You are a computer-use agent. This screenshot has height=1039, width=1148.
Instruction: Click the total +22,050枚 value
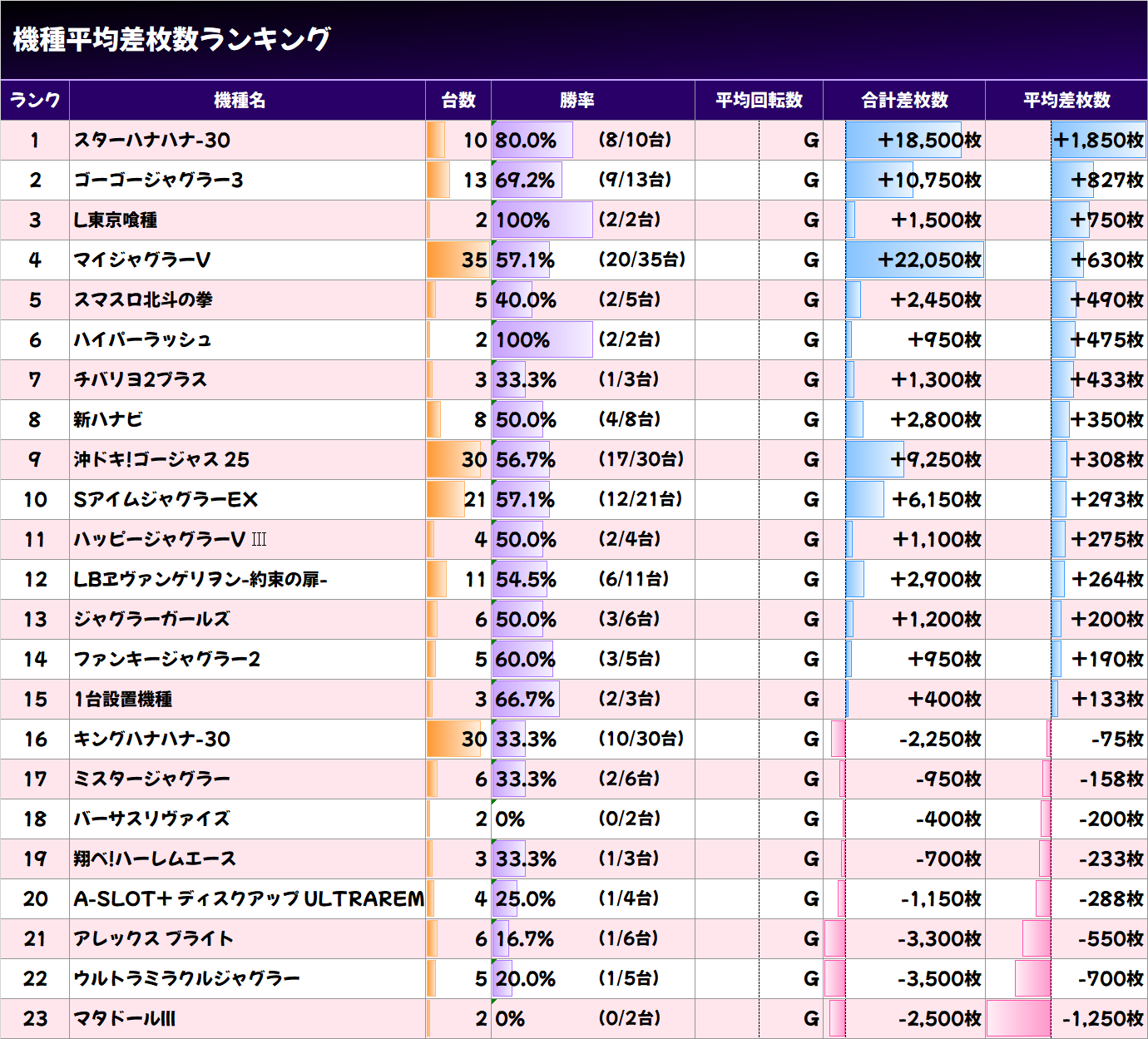click(x=929, y=260)
